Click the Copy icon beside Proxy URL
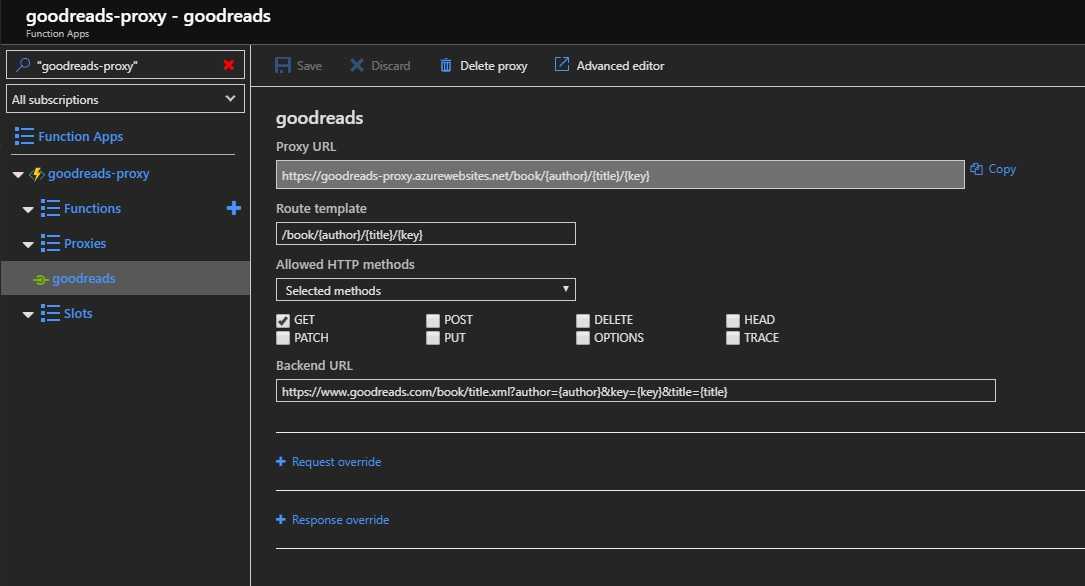Viewport: 1085px width, 586px height. (977, 169)
